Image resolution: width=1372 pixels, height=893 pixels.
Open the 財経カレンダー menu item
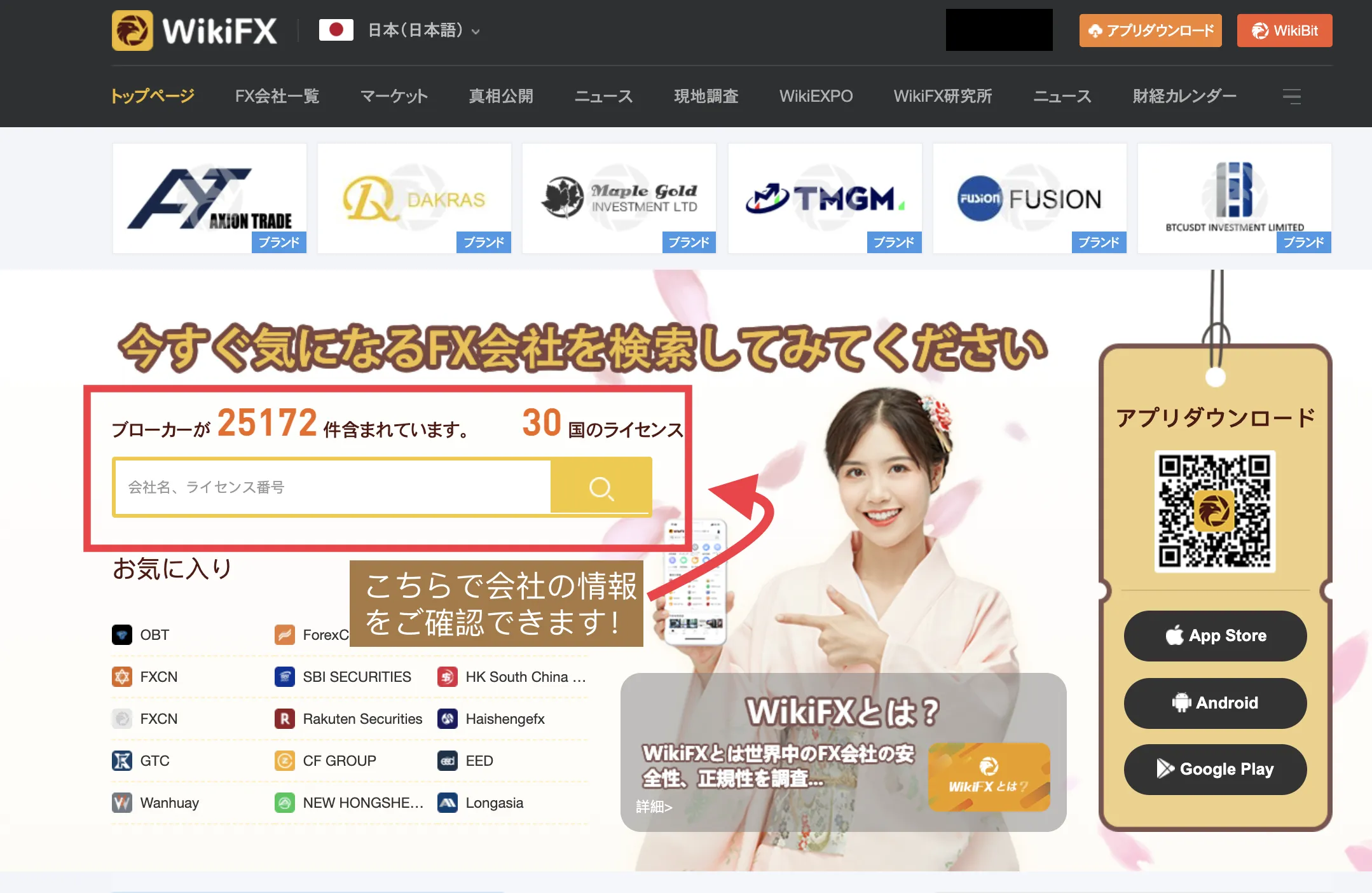tap(1184, 96)
